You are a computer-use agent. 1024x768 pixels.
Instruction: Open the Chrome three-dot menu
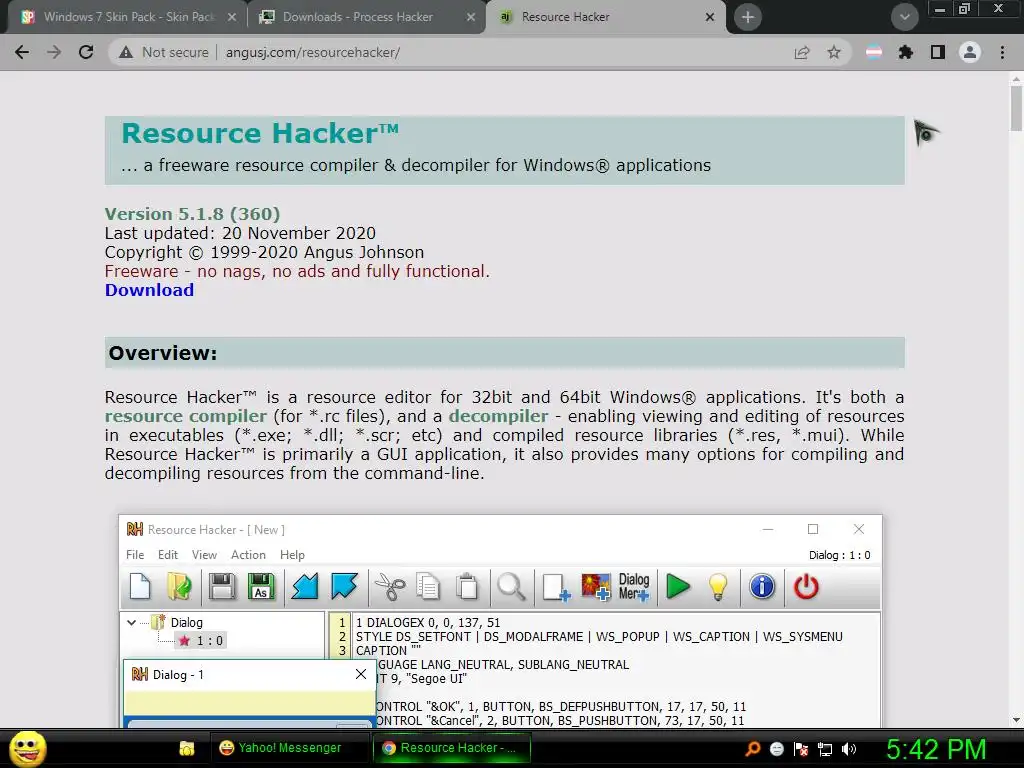[1002, 52]
